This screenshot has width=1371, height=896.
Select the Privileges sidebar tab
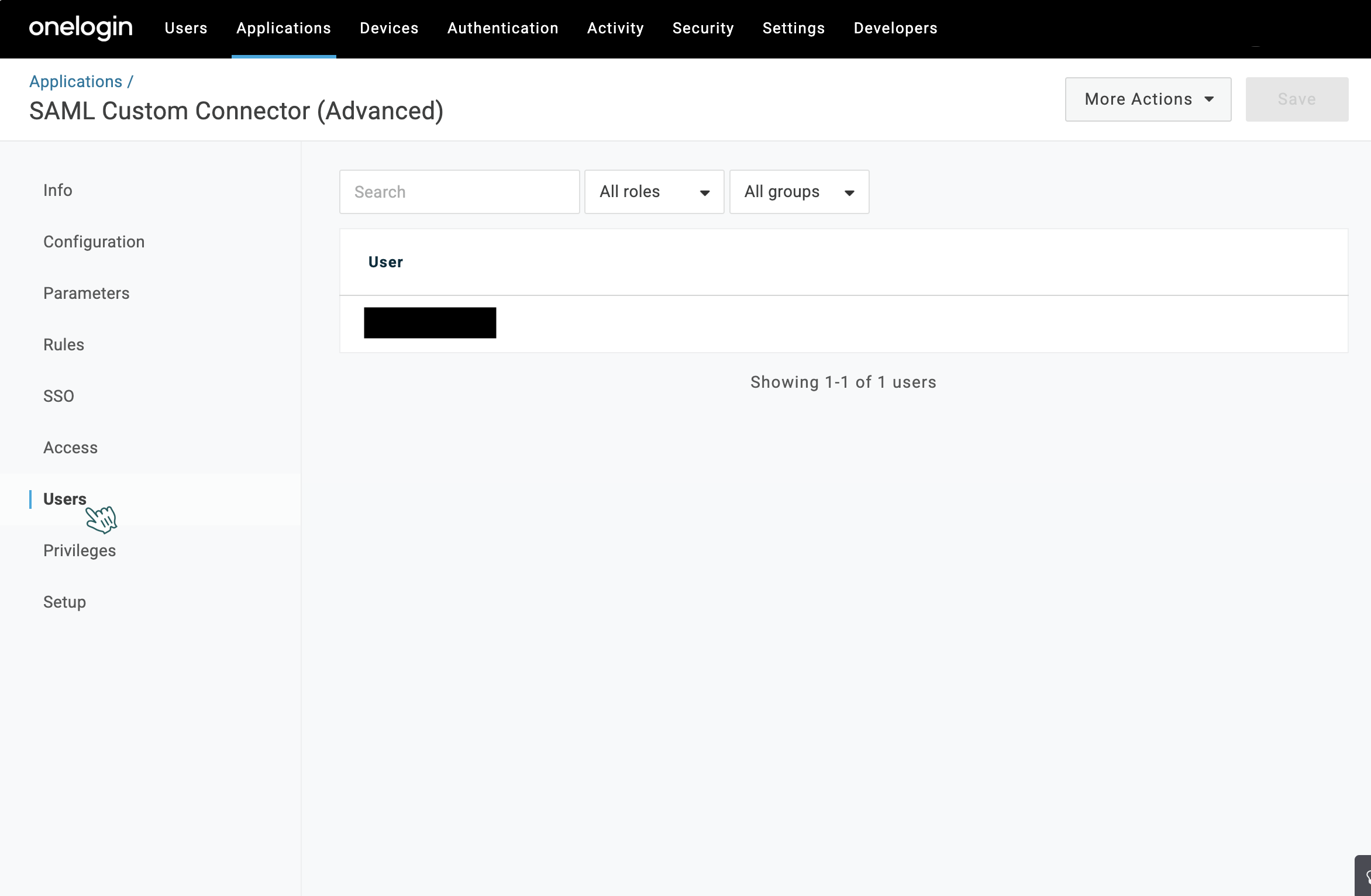pos(80,551)
